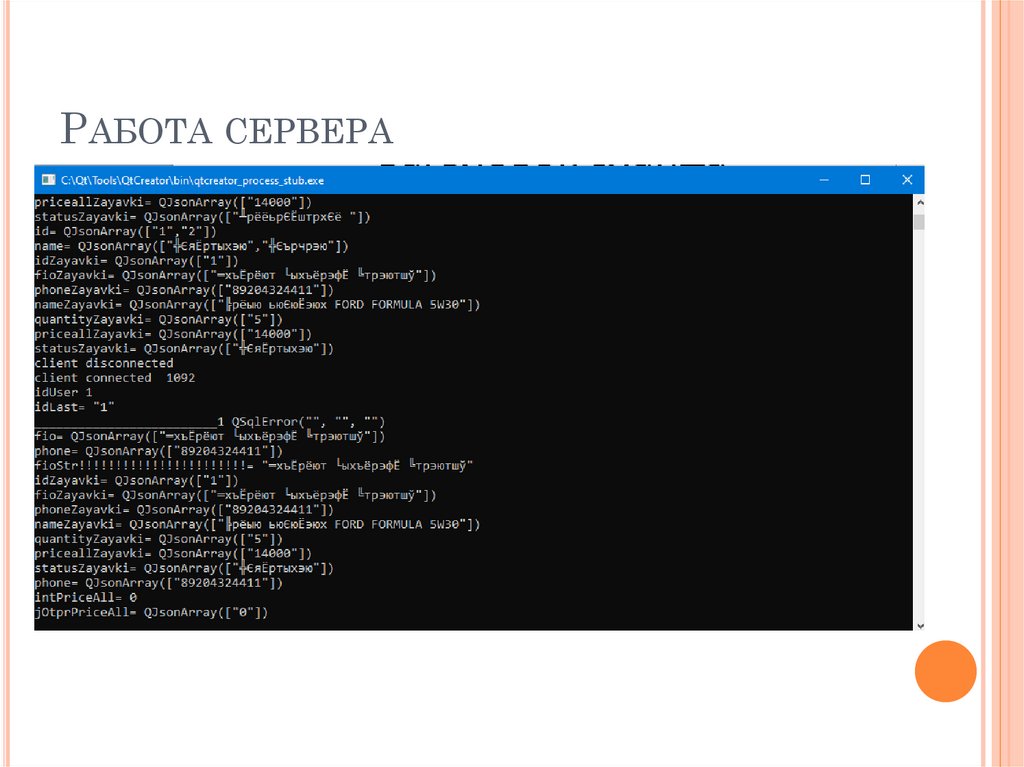
Task: Click the 'Работа сервера' slide heading
Action: click(227, 131)
